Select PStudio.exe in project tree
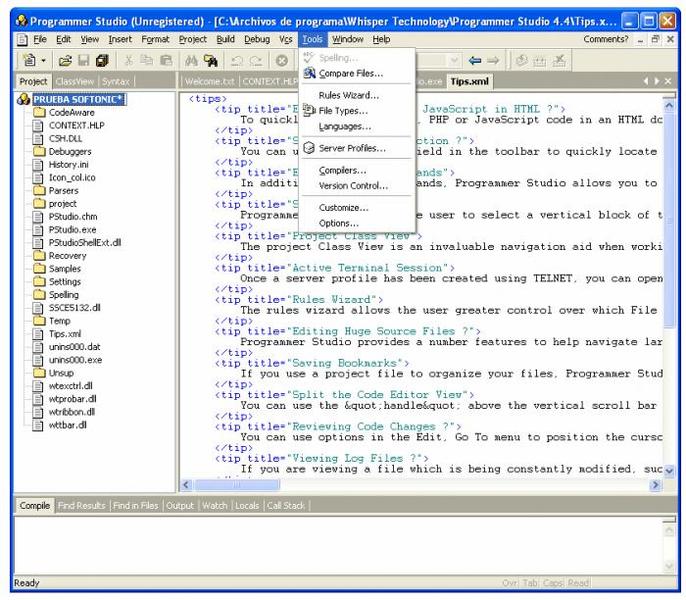 pyautogui.click(x=72, y=229)
